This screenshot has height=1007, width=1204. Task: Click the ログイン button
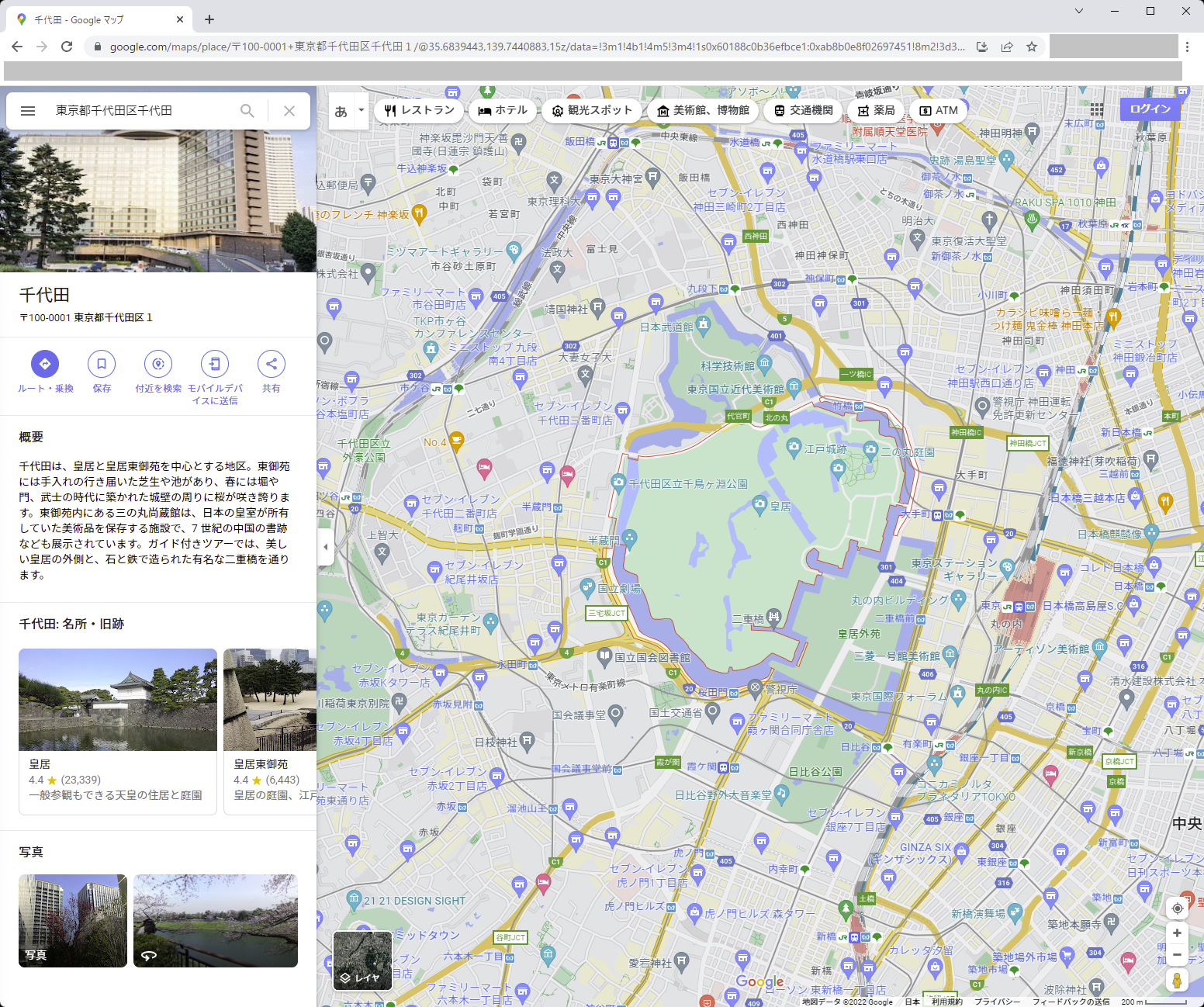point(1150,109)
